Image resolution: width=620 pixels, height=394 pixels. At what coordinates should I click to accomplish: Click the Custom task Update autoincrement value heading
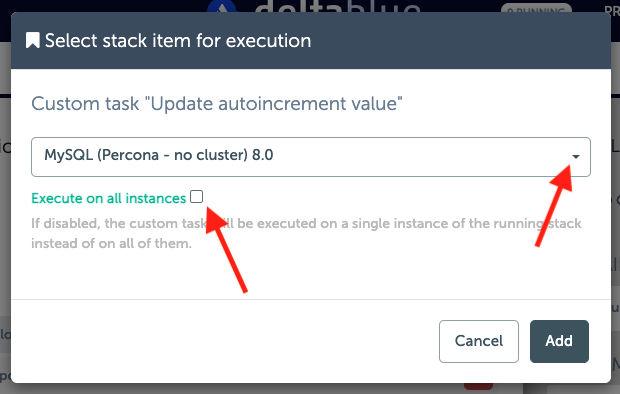coord(217,104)
